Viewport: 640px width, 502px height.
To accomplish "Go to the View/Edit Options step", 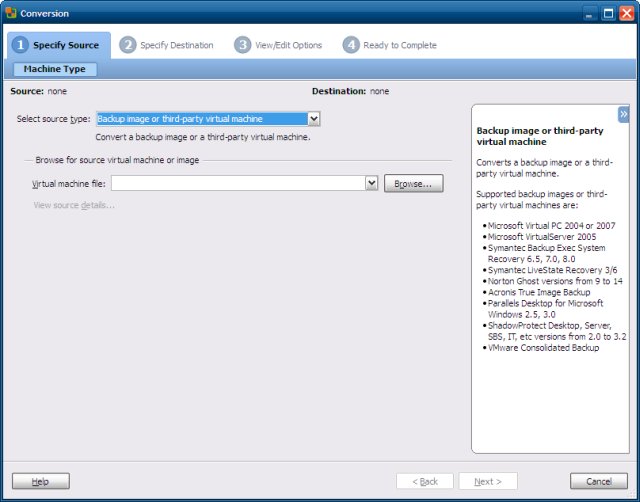I will point(290,45).
